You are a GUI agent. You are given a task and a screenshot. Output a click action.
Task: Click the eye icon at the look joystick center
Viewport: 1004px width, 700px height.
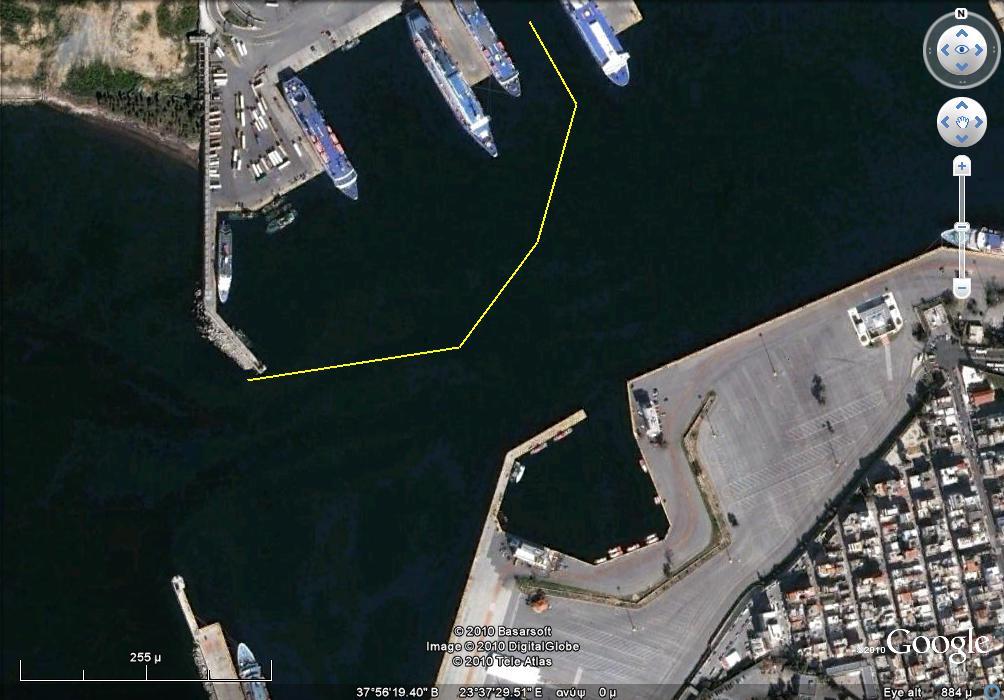tap(962, 50)
